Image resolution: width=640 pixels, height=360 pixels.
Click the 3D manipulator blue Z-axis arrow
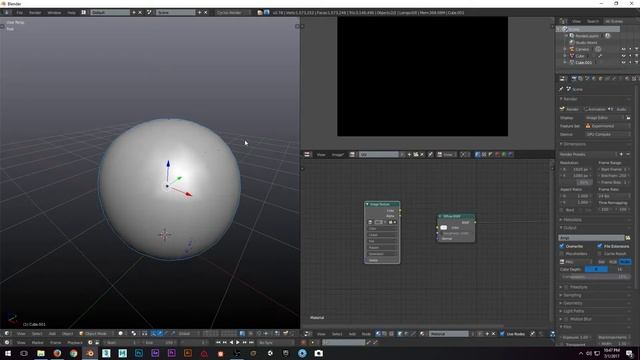pyautogui.click(x=168, y=164)
